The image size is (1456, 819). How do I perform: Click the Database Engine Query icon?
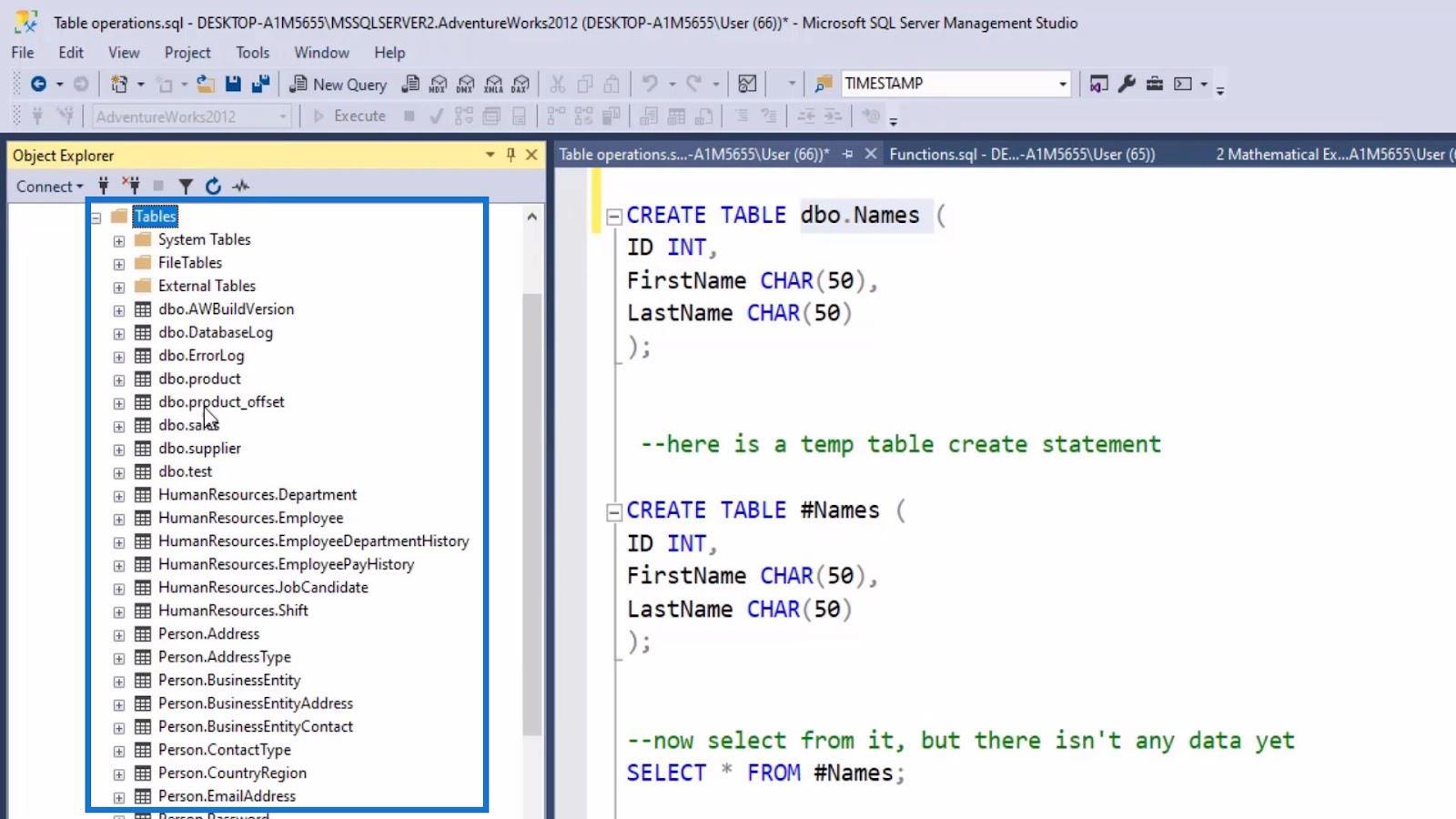click(x=410, y=84)
